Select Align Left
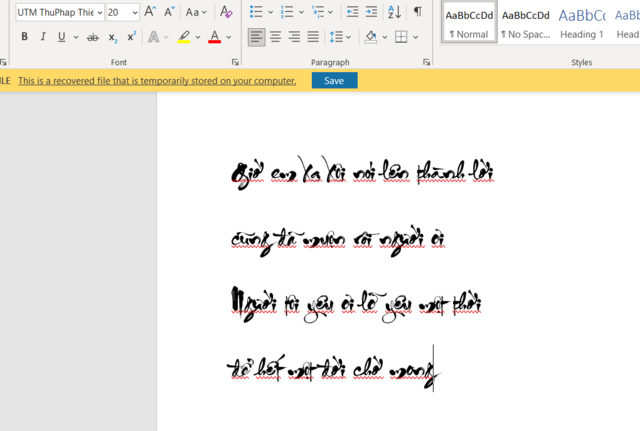The height and width of the screenshot is (431, 640). pos(257,37)
